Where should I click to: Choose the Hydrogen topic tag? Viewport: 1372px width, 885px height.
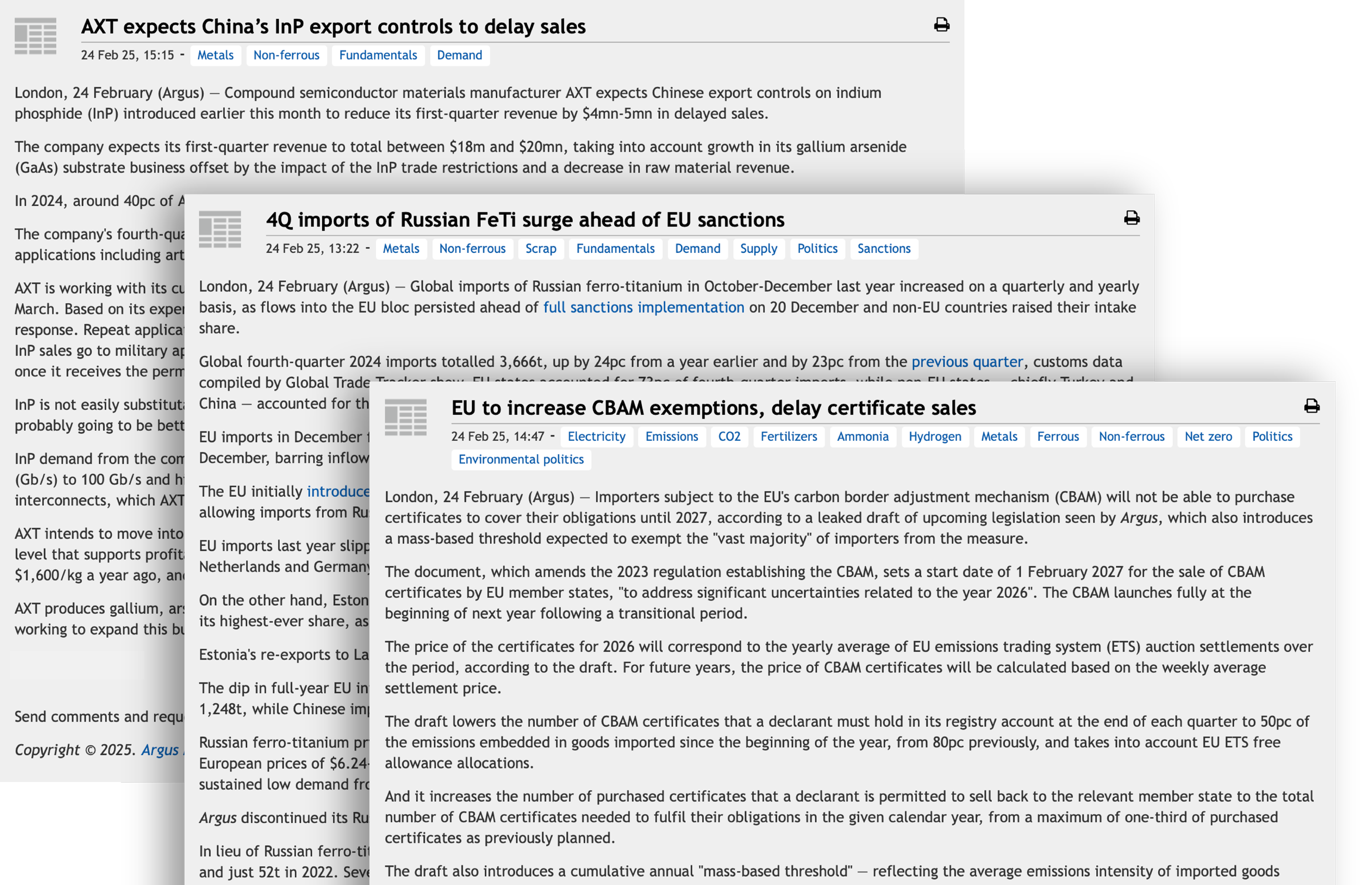pos(934,437)
